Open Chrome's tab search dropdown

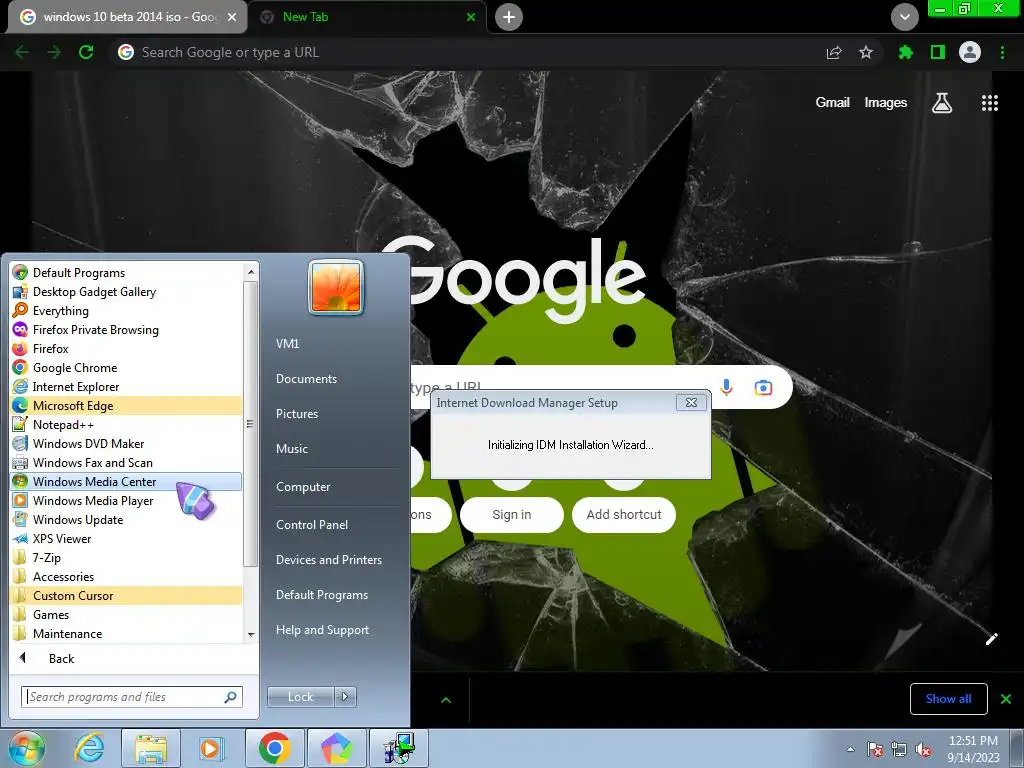[x=904, y=17]
